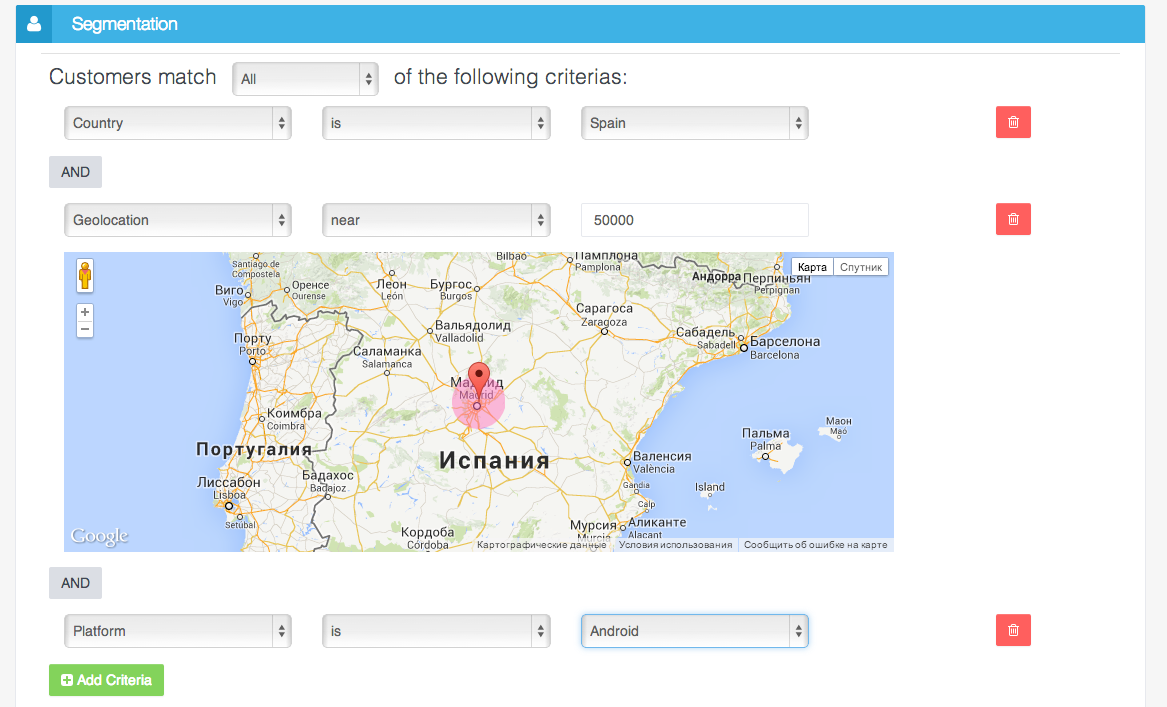
Task: Click the red Madrid map pin
Action: pos(479,381)
